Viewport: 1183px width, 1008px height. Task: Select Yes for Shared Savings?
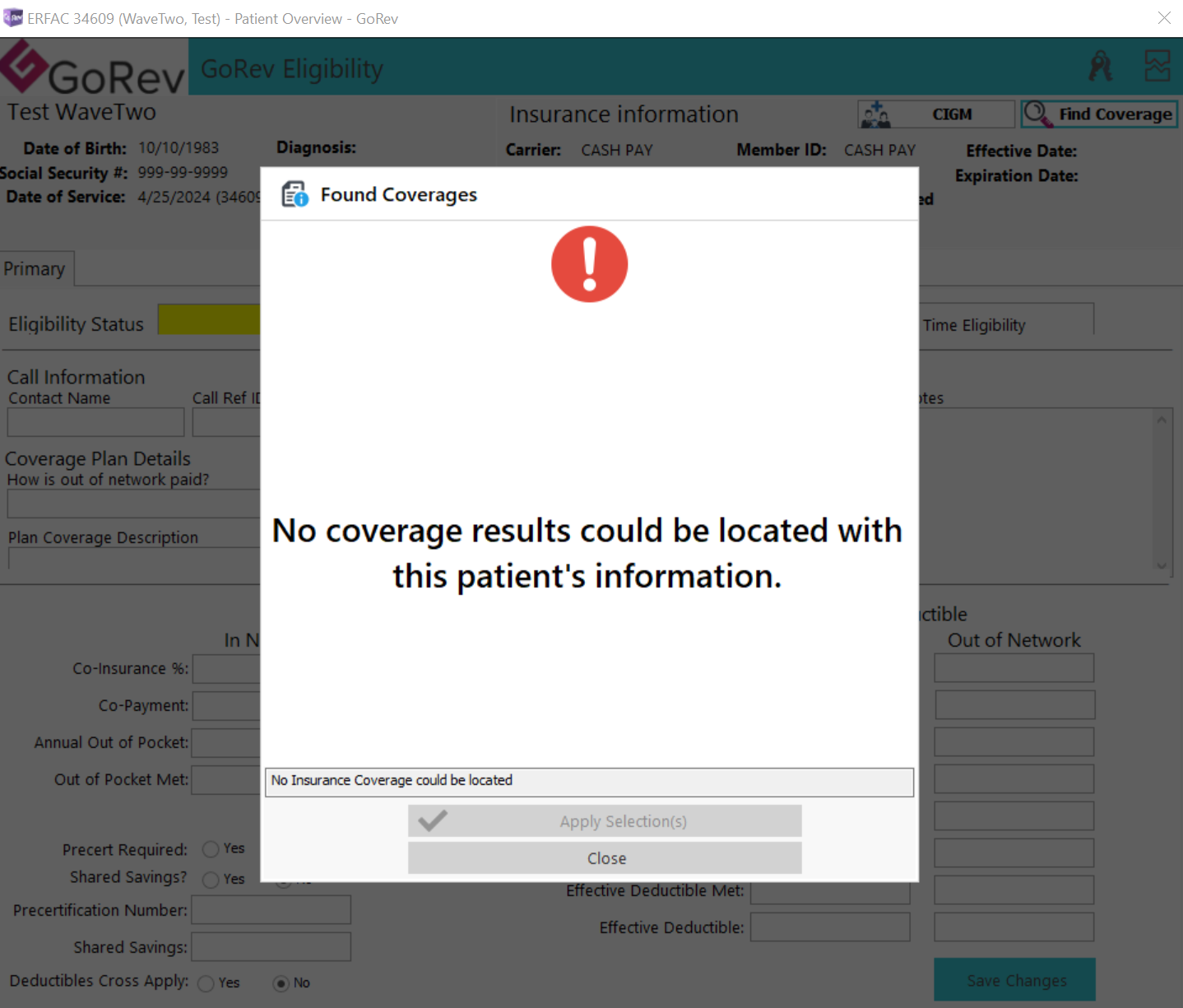(x=211, y=880)
